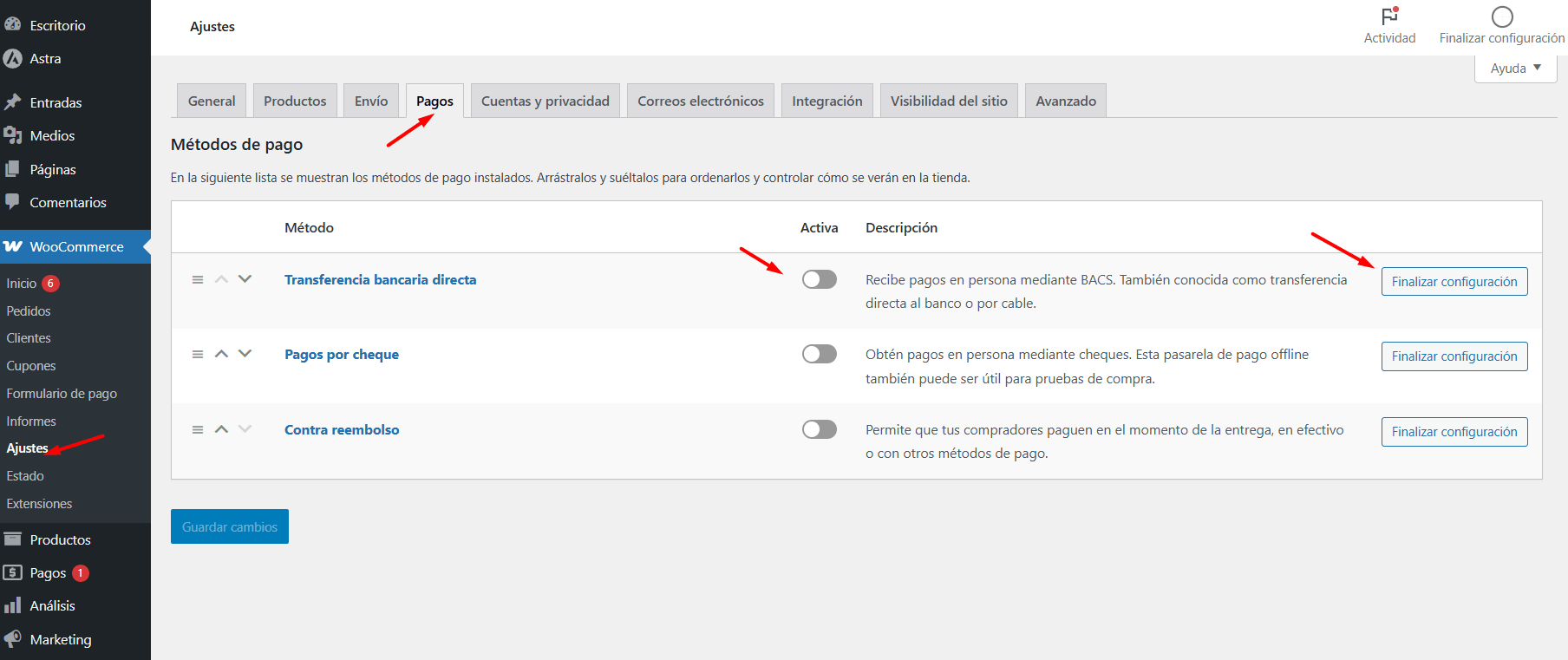
Task: Move Transferencia bancaria directa down with arrow
Action: (245, 279)
